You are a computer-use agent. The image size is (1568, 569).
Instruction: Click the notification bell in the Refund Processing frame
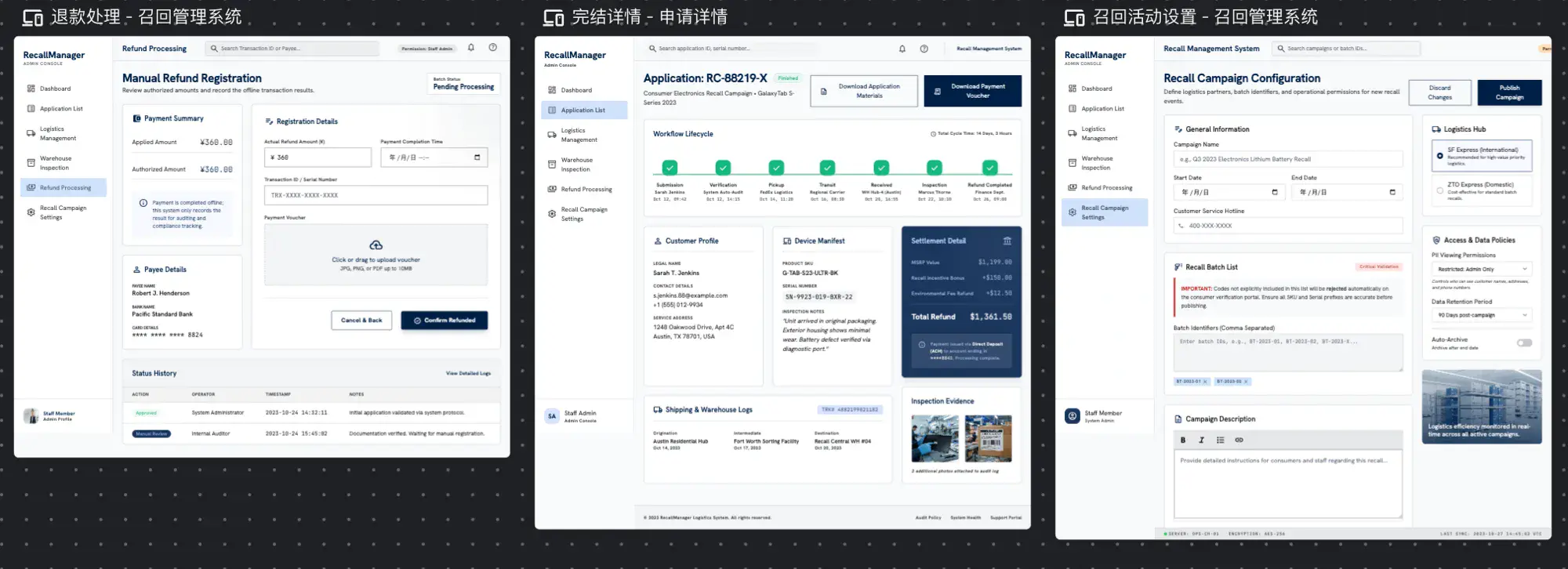pos(471,48)
